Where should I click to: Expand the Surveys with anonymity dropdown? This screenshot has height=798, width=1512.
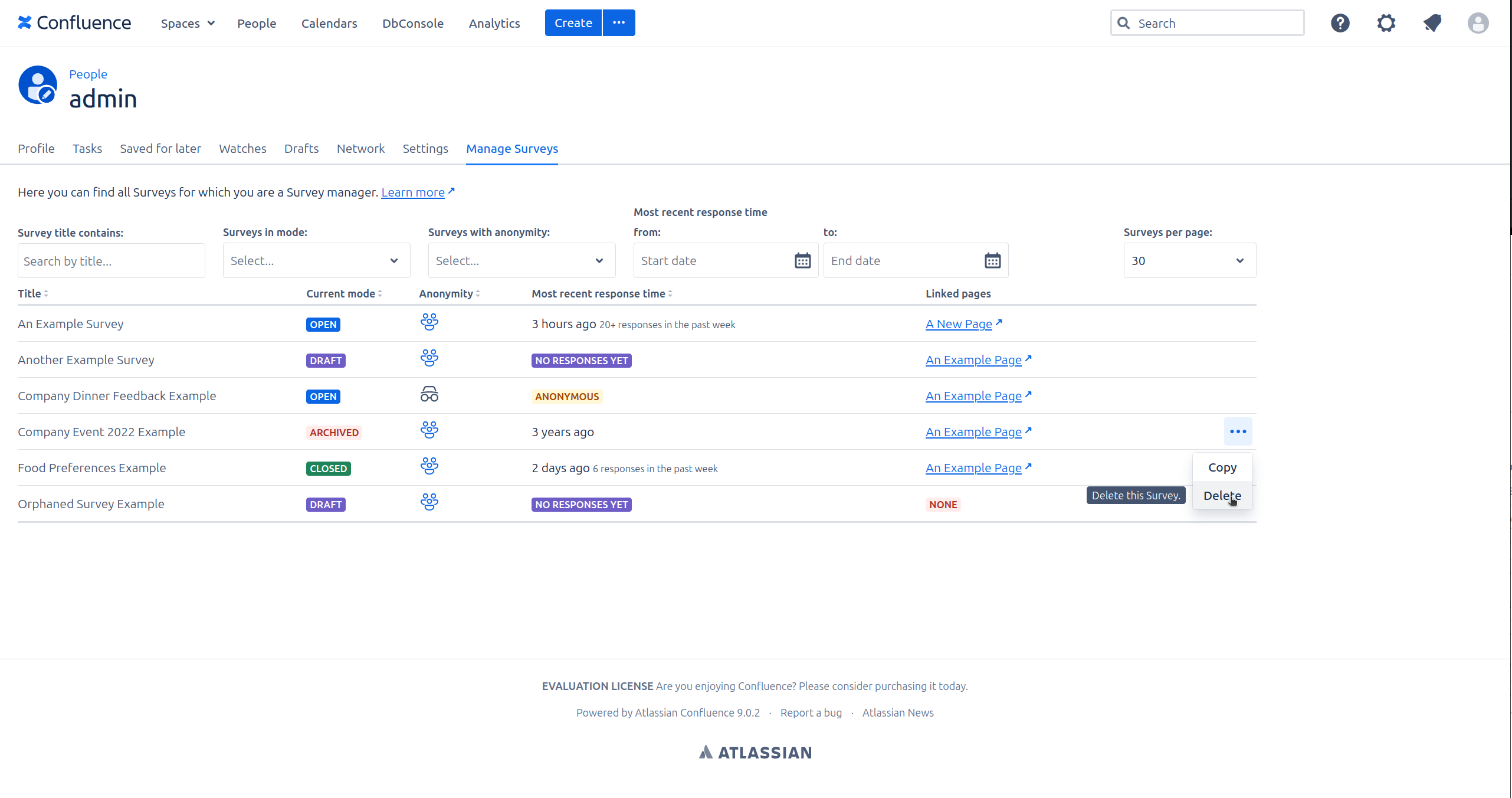[522, 260]
